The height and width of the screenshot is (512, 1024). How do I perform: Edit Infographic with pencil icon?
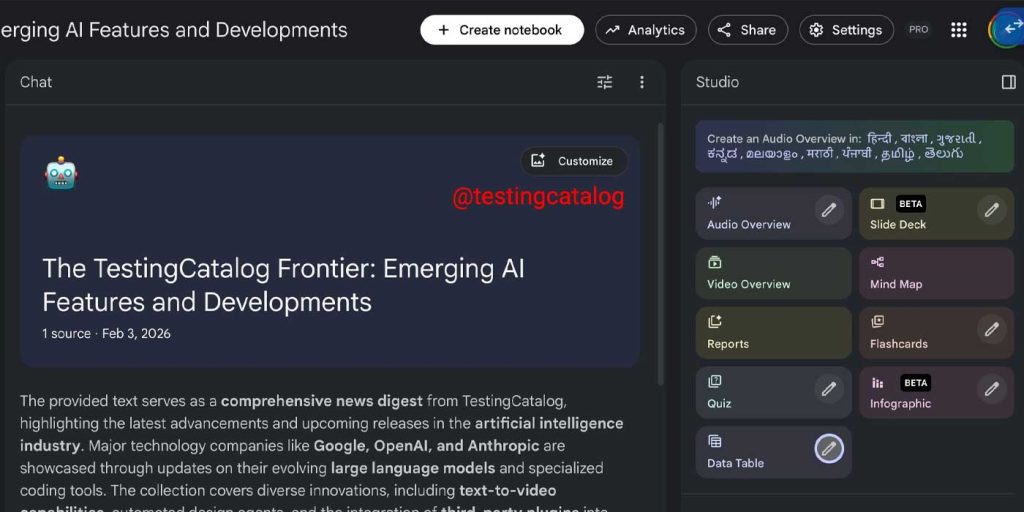tap(991, 389)
